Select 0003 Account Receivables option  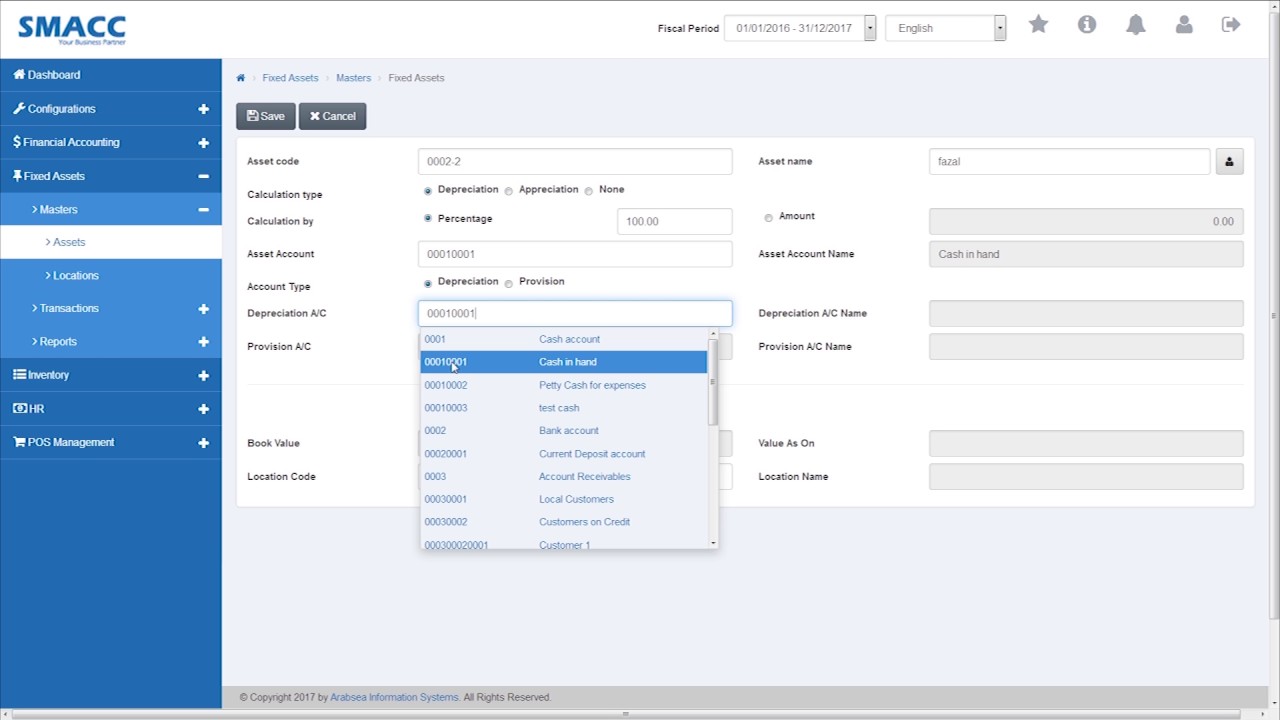(564, 477)
